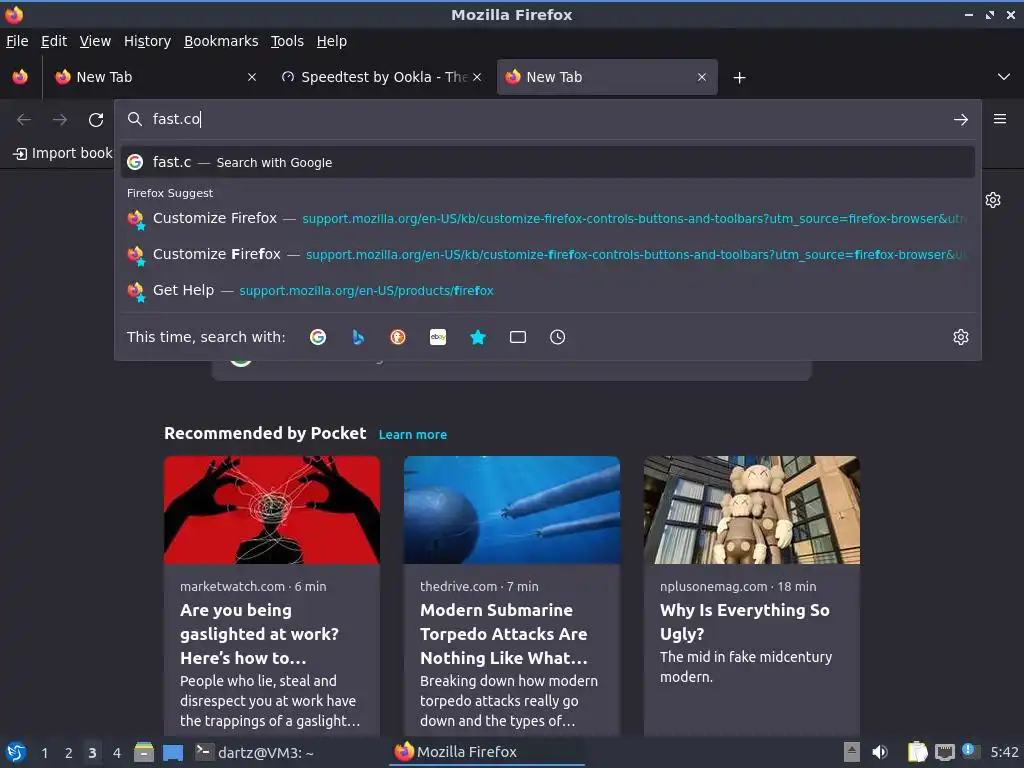Viewport: 1024px width, 768px height.
Task: Open the hamburger application menu
Action: pos(1000,119)
